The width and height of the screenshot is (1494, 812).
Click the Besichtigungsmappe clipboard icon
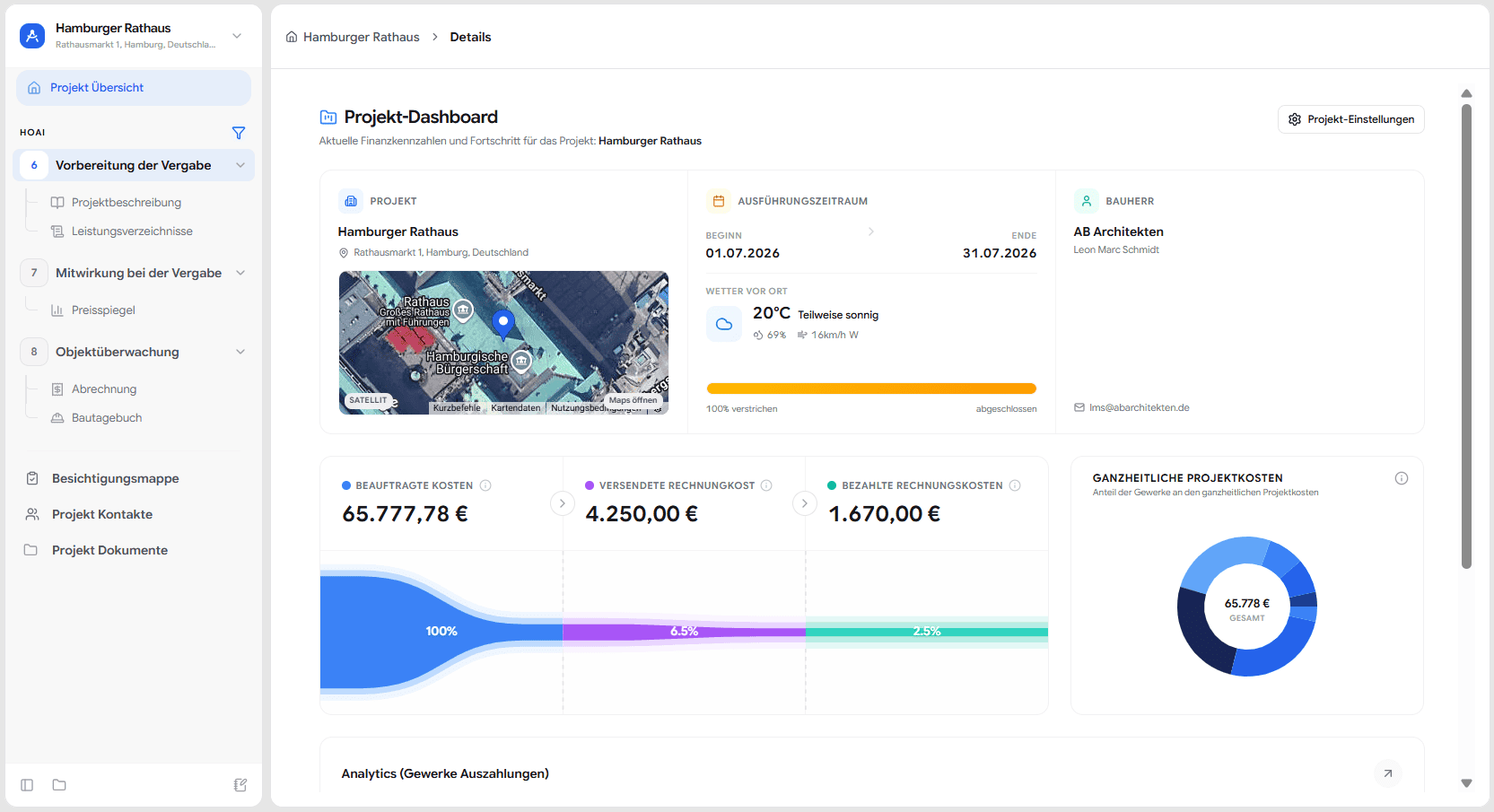click(x=32, y=479)
